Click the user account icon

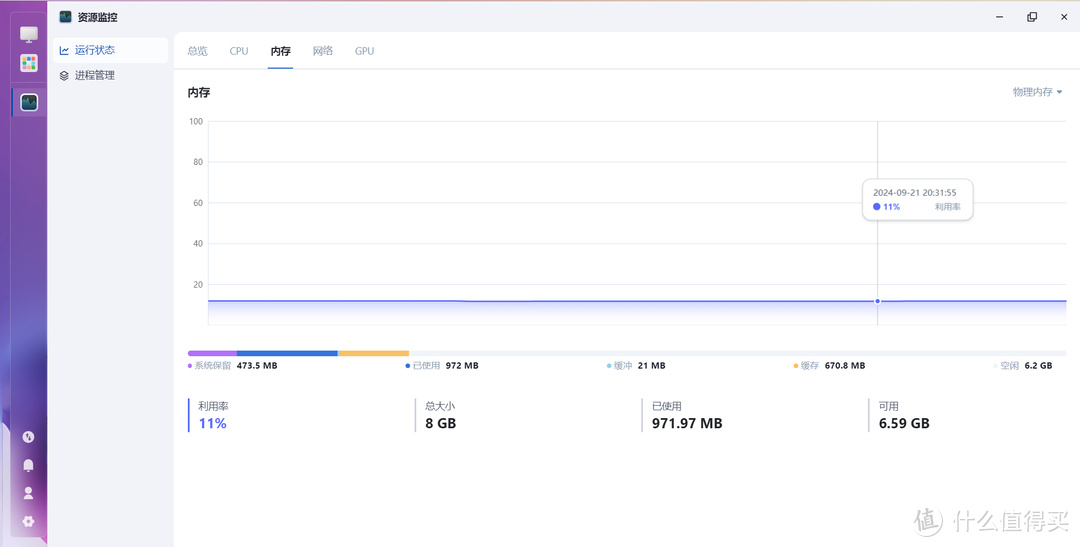(x=28, y=493)
